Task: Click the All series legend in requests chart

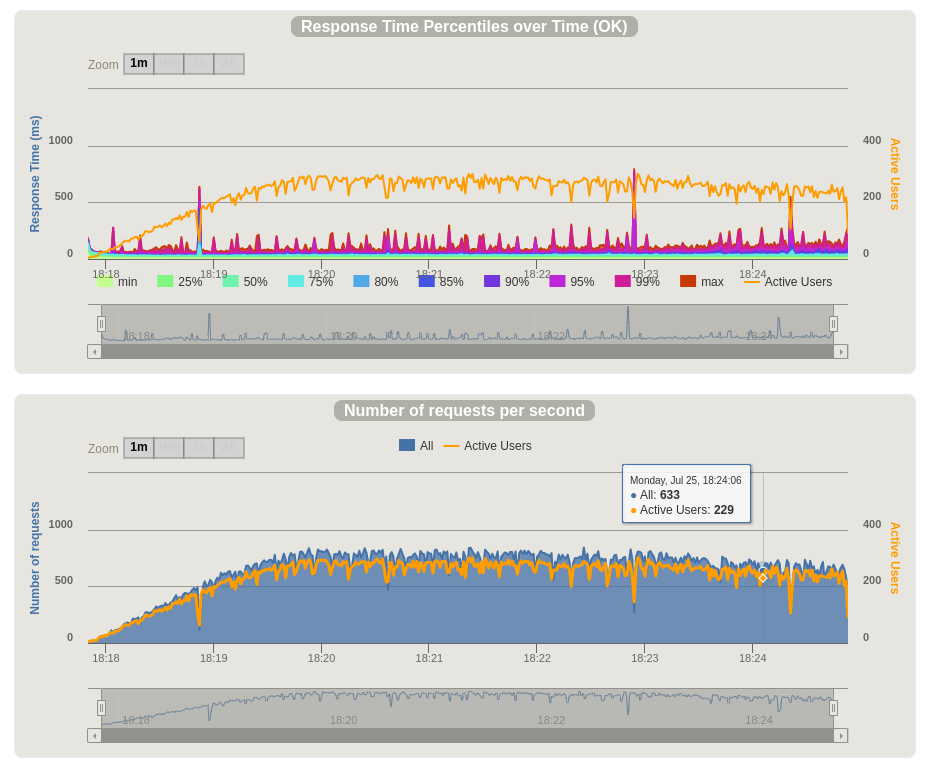Action: click(x=407, y=446)
